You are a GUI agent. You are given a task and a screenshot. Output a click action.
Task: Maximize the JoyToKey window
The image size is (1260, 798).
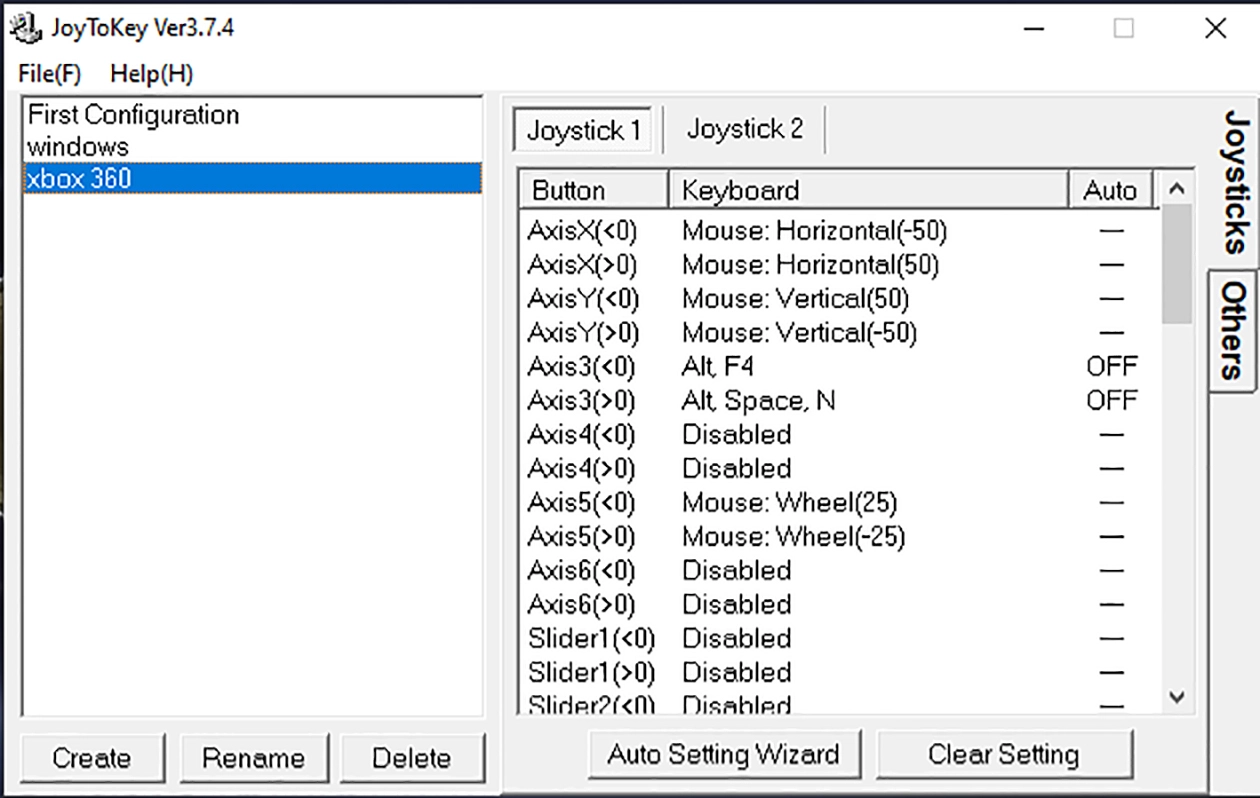click(1124, 28)
